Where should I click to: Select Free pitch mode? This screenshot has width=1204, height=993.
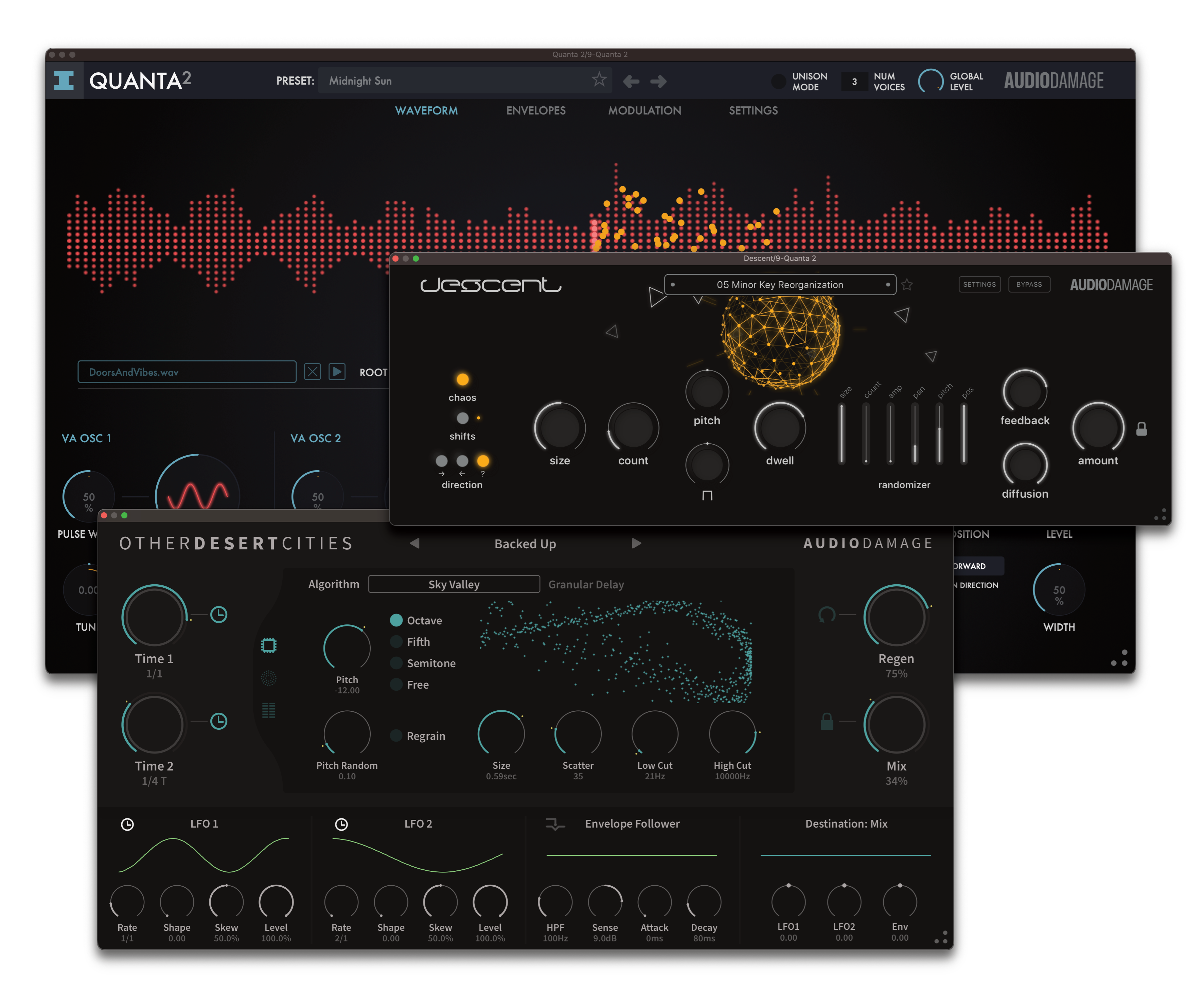pos(396,684)
